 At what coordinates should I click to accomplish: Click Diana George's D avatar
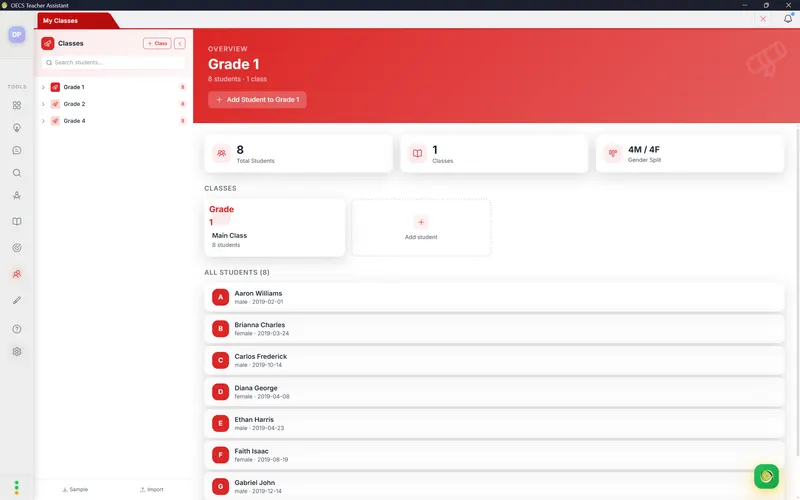coord(220,392)
